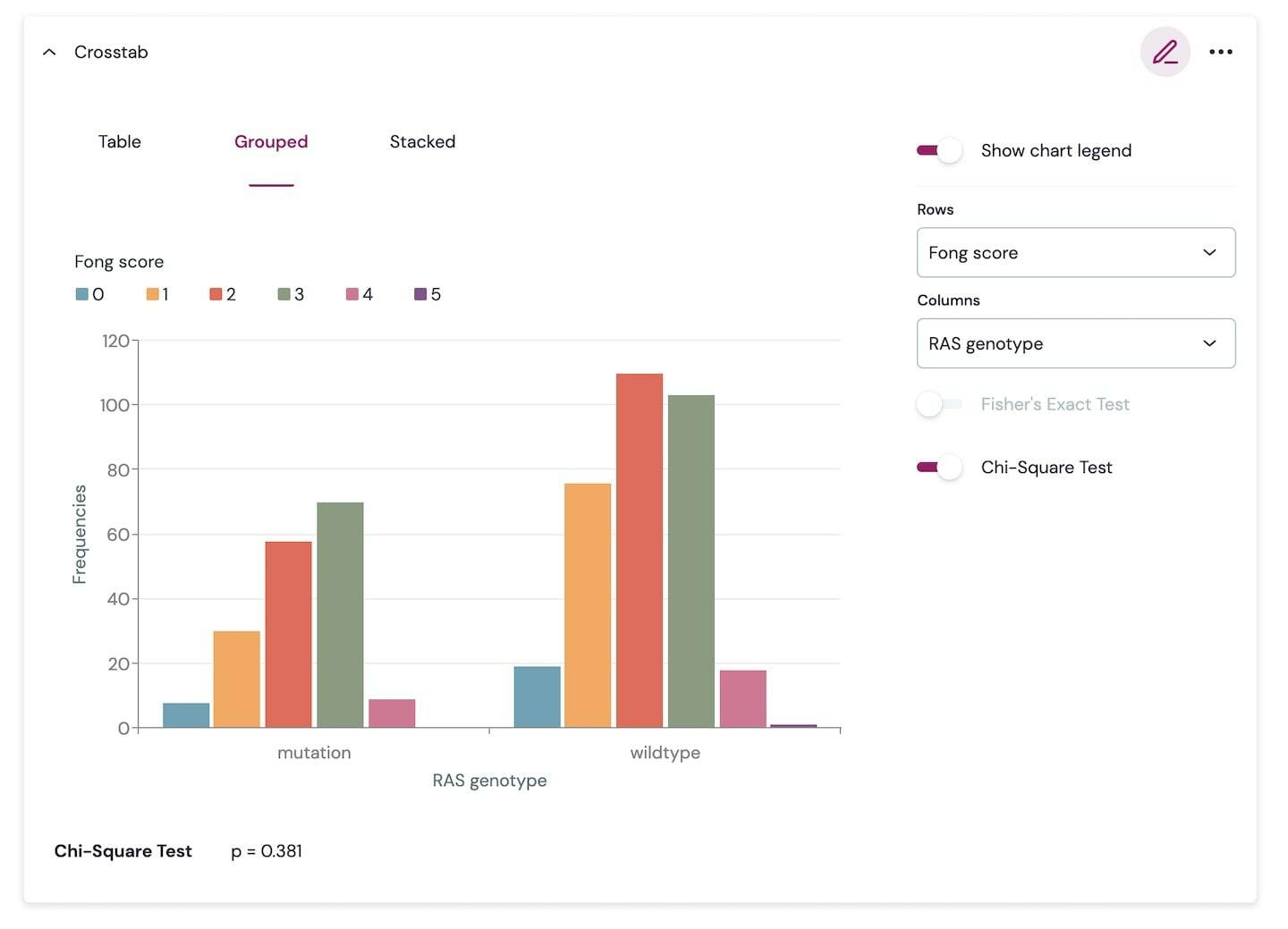Click the pink score 4 bar under mutation
This screenshot has width=1288, height=929.
click(392, 714)
